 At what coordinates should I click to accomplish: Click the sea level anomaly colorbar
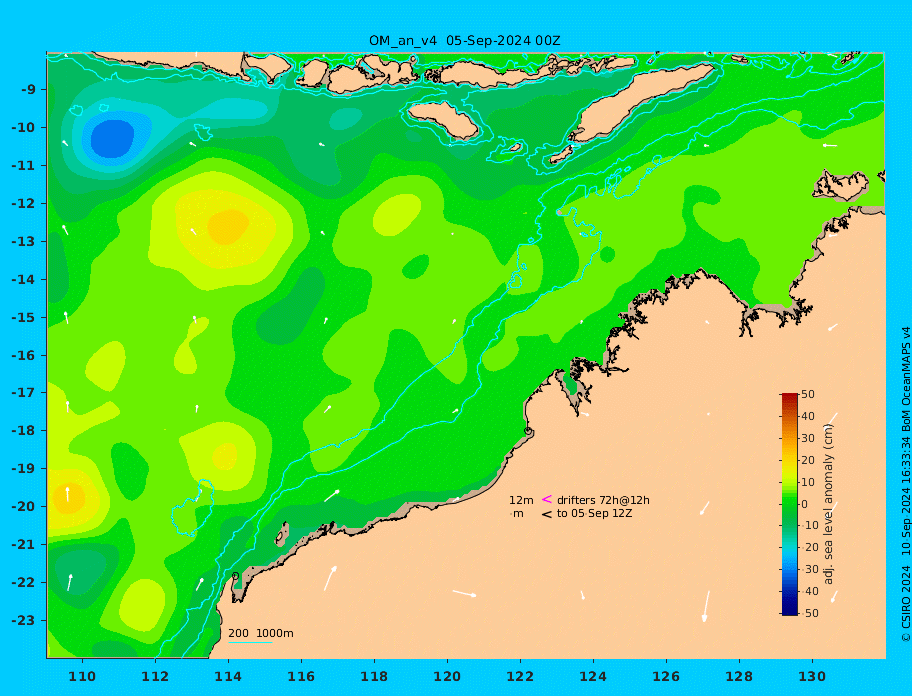click(790, 504)
